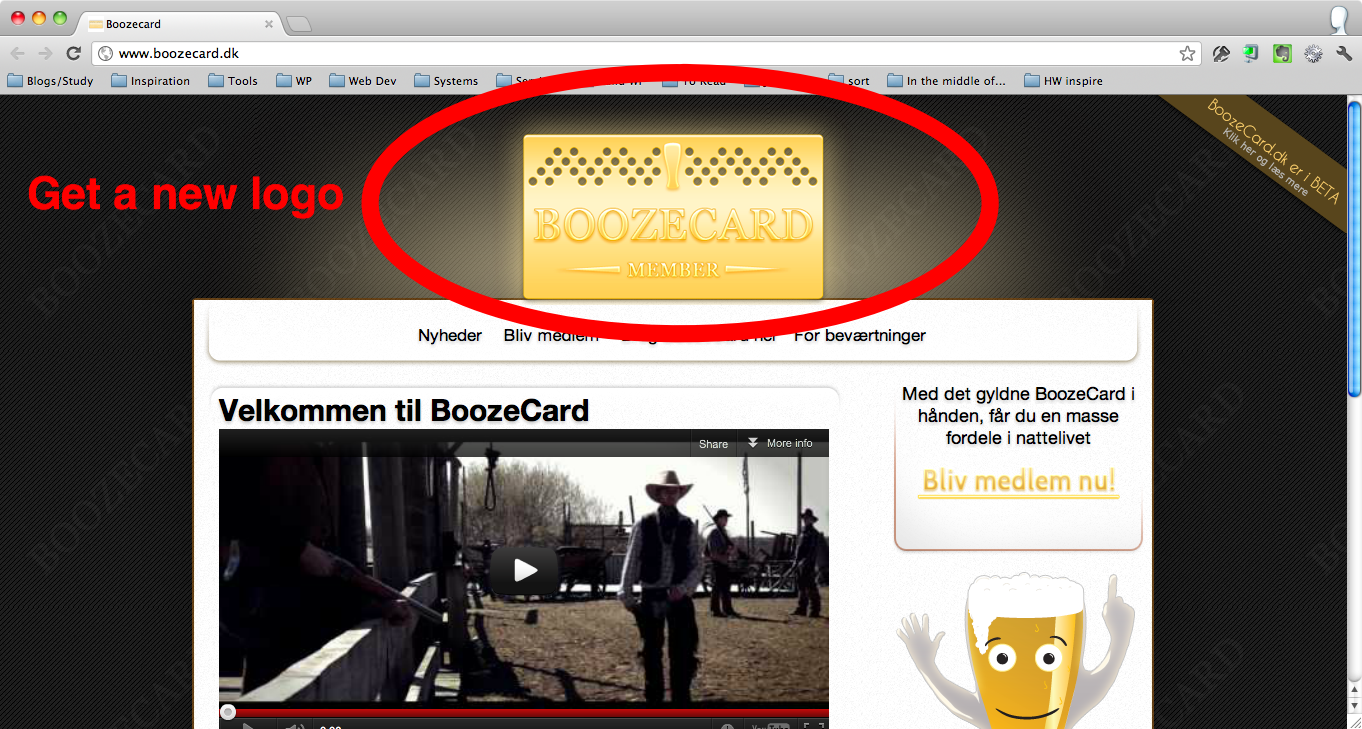Open the wrench settings menu
The image size is (1362, 729).
click(x=1344, y=54)
